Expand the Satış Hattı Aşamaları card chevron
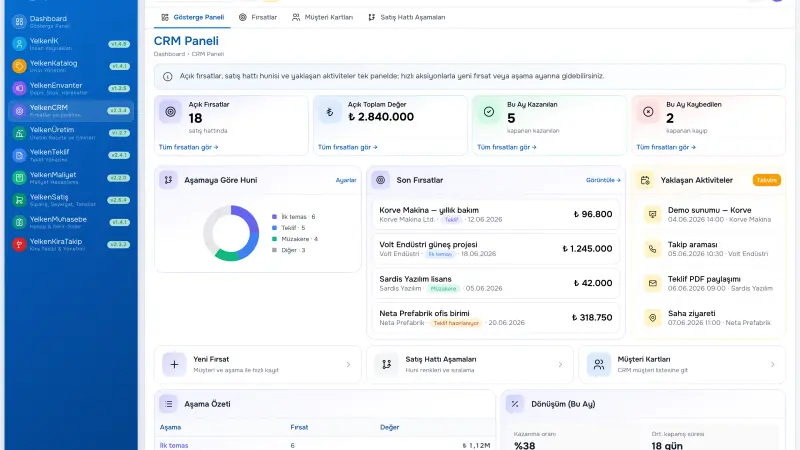 [560, 364]
